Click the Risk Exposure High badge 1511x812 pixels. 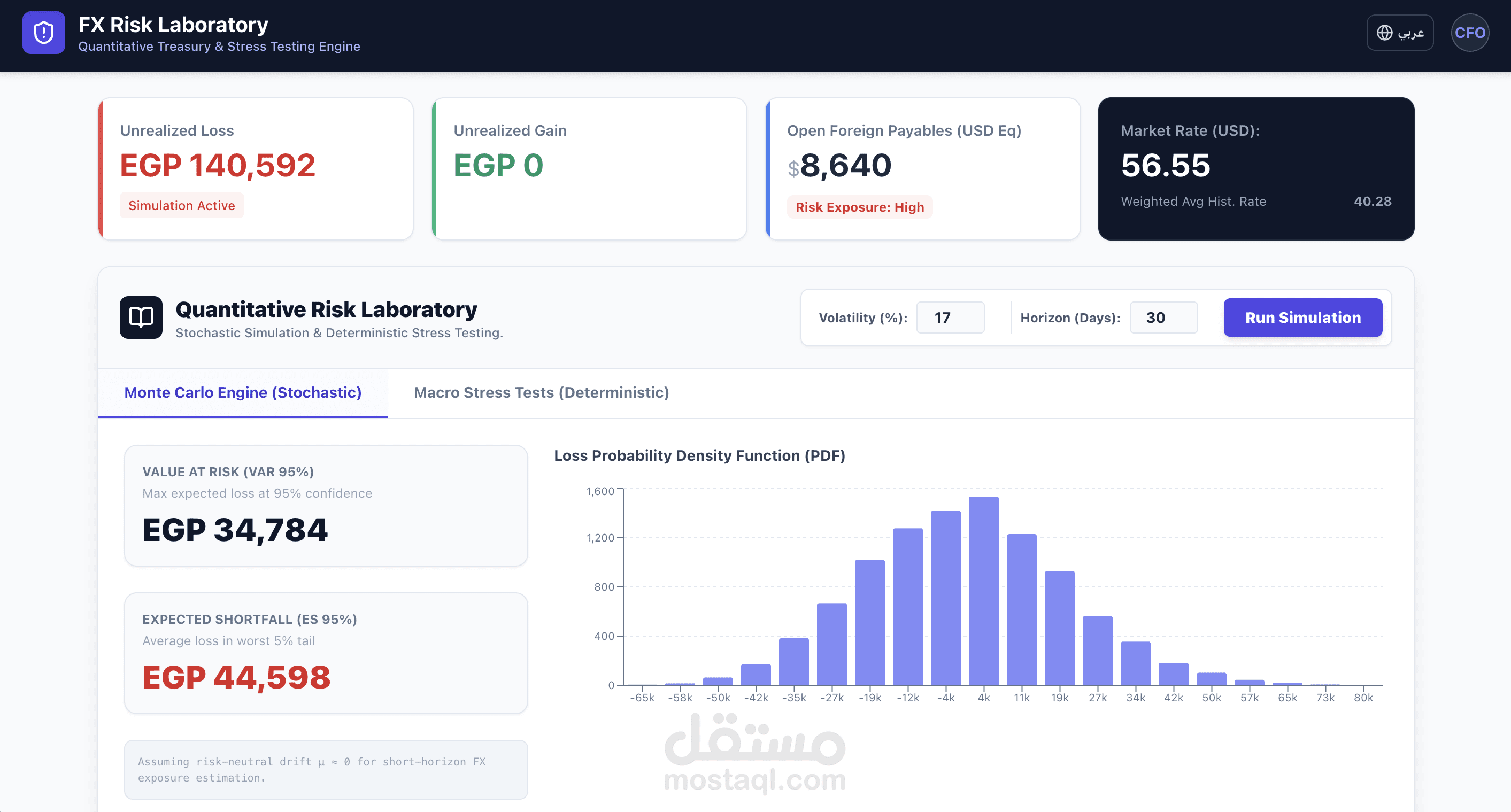(859, 206)
